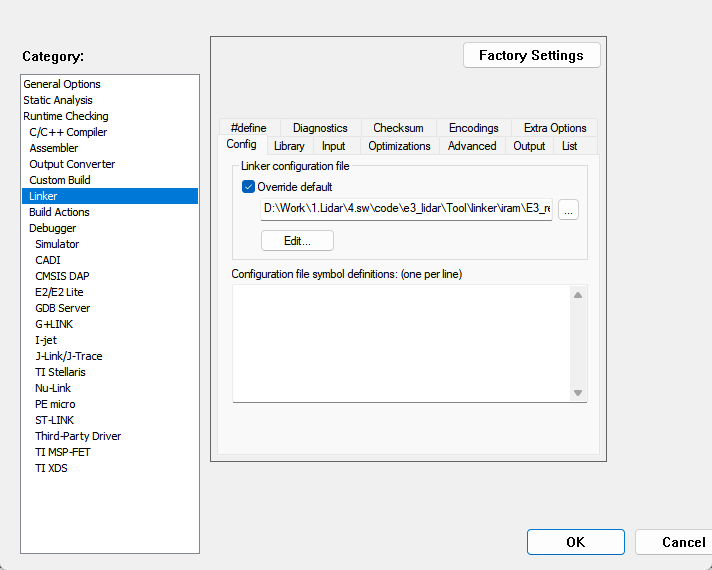Select C/C++ Compiler category
The height and width of the screenshot is (570, 712).
pyautogui.click(x=68, y=132)
